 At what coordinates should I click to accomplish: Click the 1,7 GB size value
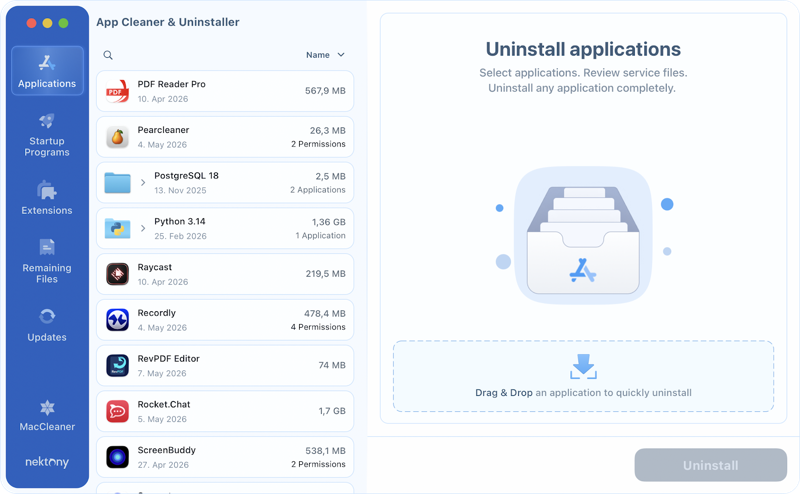click(x=332, y=411)
